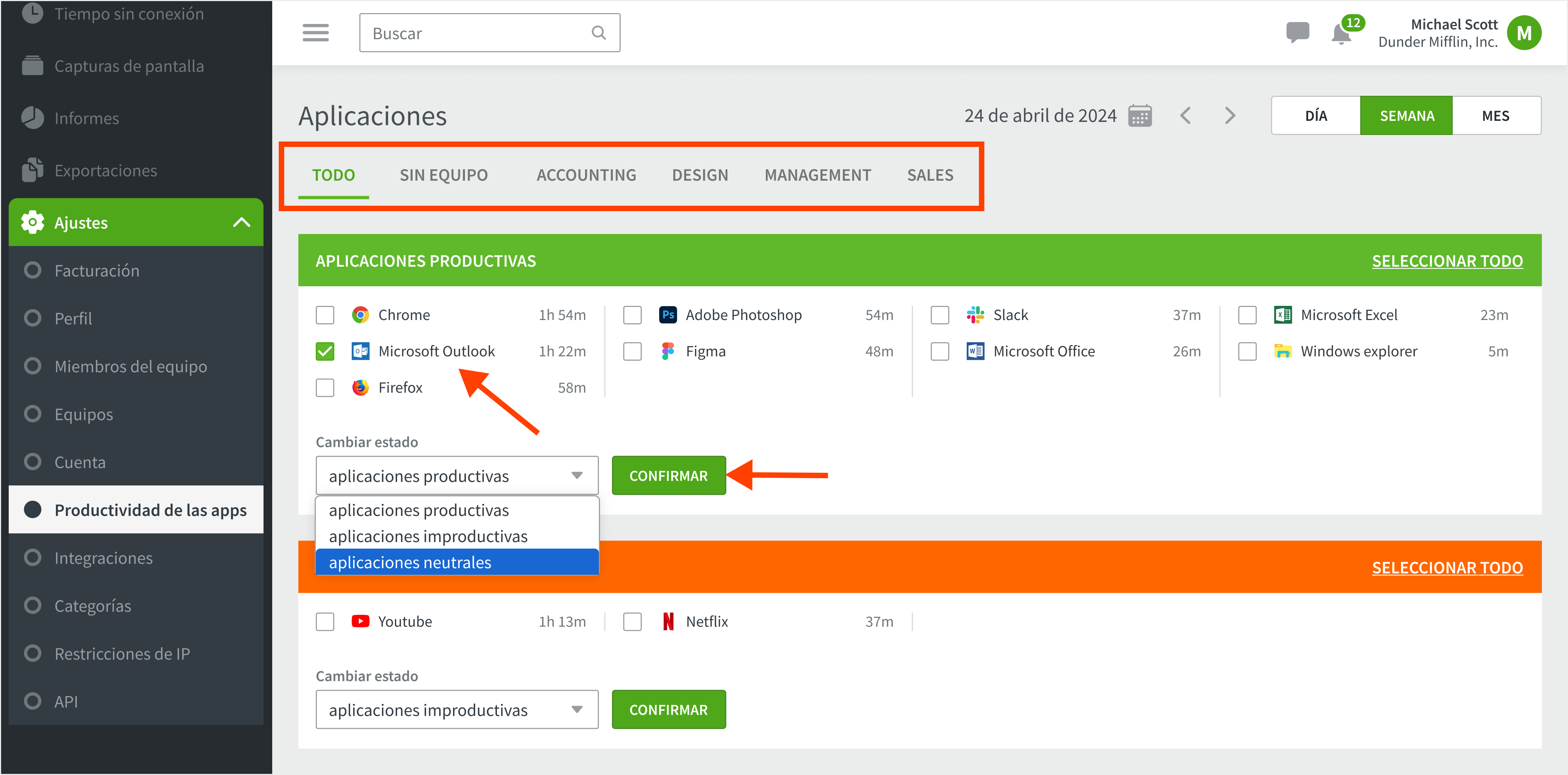Open Integraciones settings page
Viewport: 1568px width, 775px height.
pos(136,557)
